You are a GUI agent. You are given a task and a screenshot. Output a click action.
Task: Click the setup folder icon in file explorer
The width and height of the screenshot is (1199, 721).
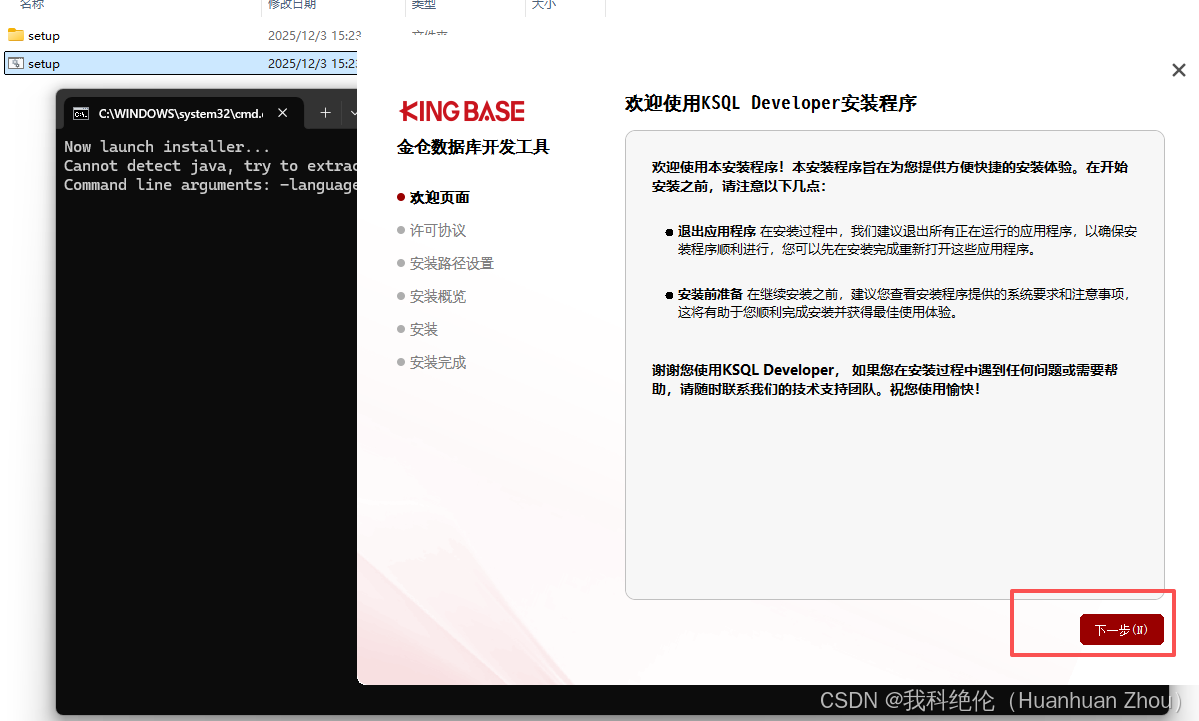pyautogui.click(x=16, y=35)
